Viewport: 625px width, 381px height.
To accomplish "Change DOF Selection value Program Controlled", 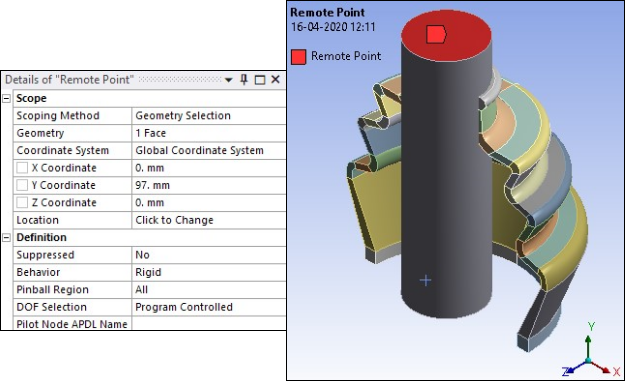I will pos(209,307).
